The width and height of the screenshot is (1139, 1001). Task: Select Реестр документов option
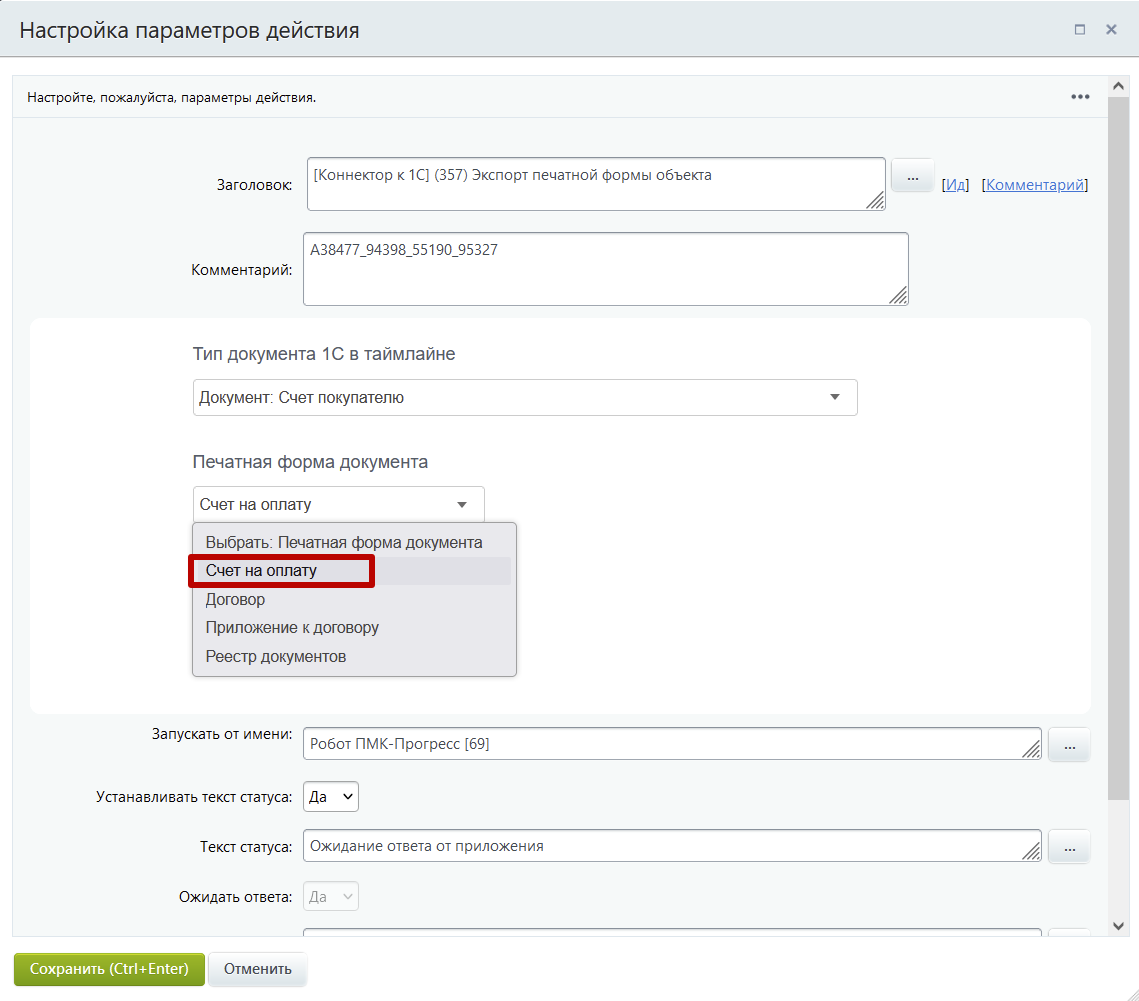(x=276, y=657)
